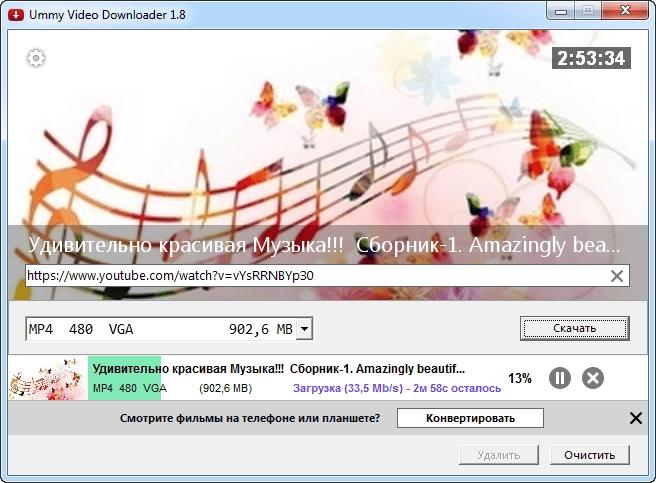Click the Конвертировать button
The height and width of the screenshot is (483, 656).
(x=470, y=418)
